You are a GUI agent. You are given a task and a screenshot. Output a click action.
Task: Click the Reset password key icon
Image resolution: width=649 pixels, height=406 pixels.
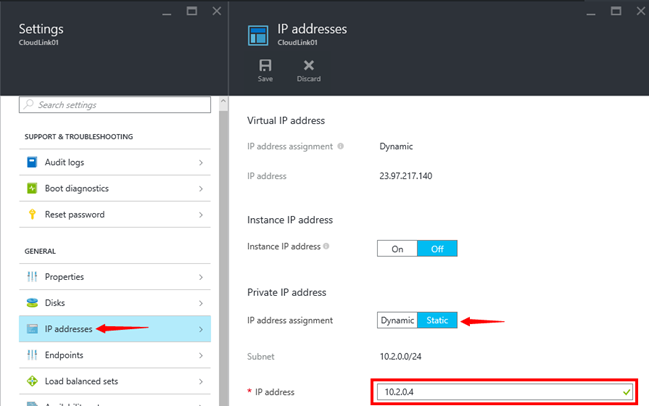[x=32, y=214]
